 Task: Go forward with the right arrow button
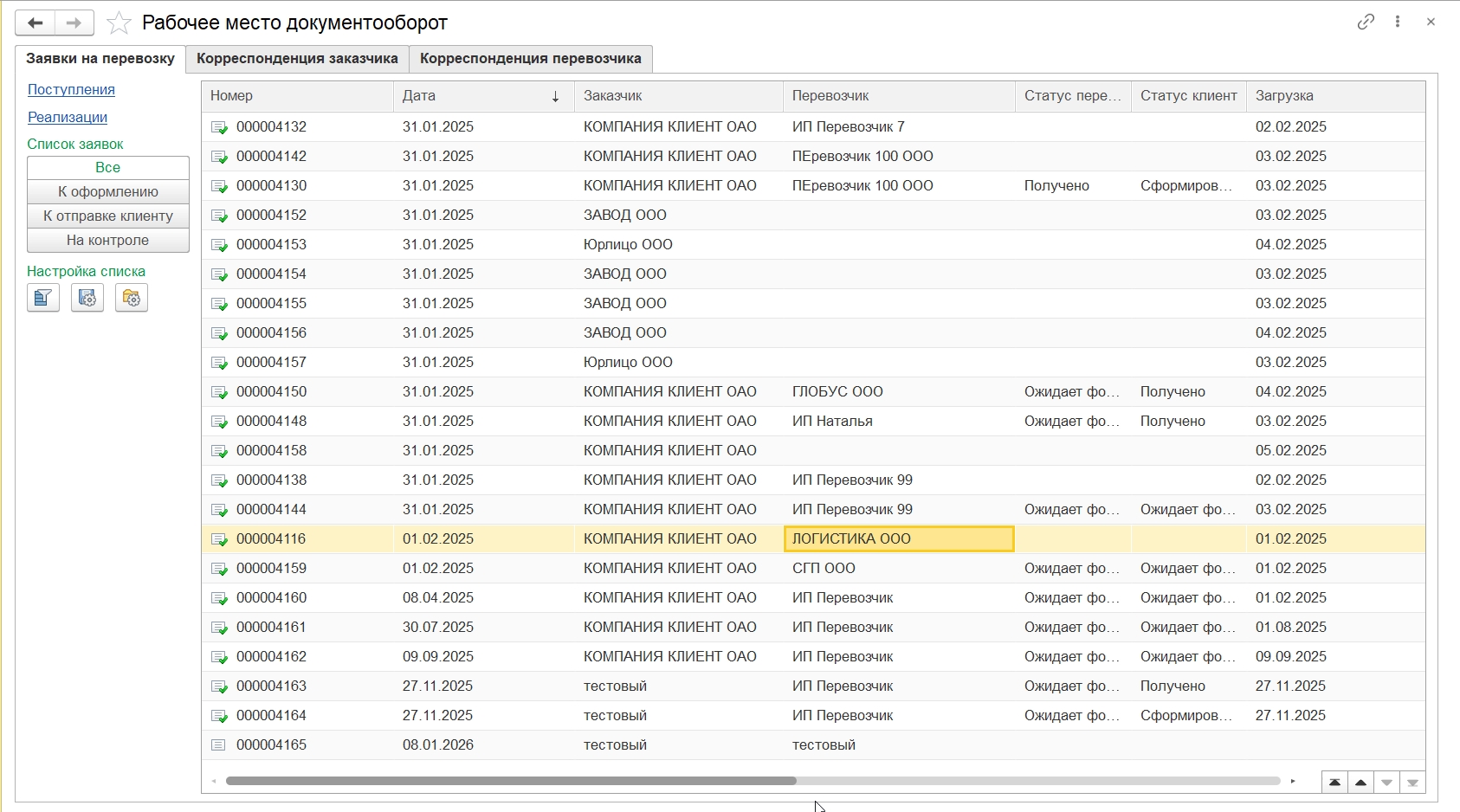[x=74, y=23]
